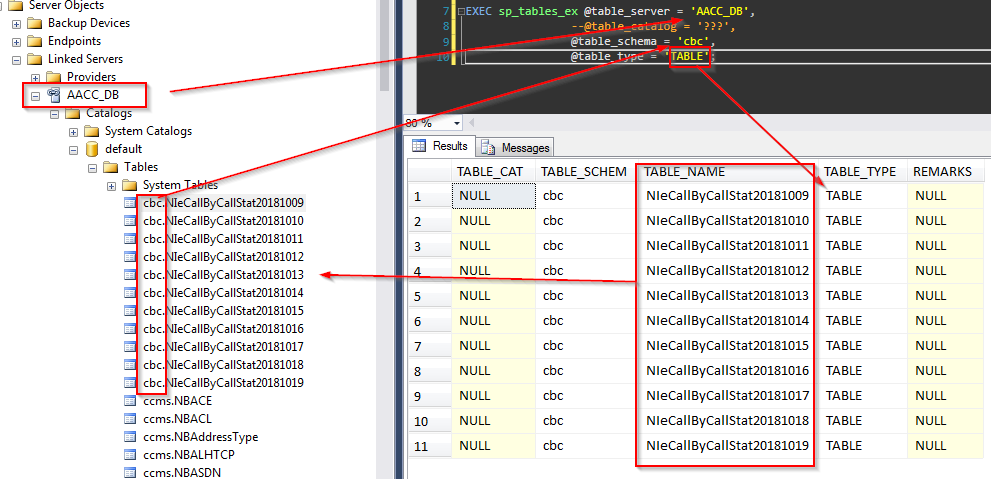Click the TABLE_NAME column header

[x=726, y=171]
